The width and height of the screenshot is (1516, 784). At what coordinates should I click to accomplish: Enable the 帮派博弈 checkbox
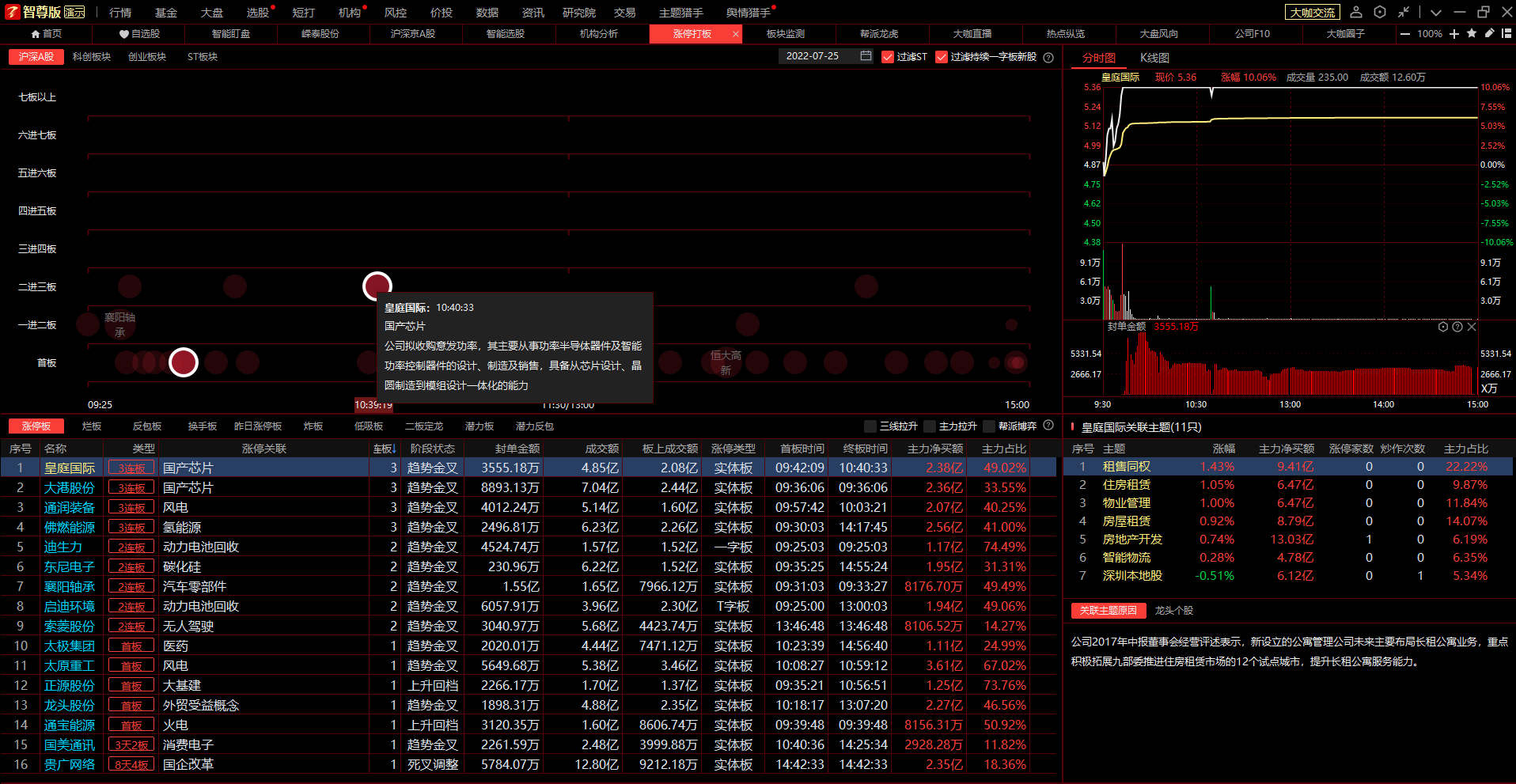click(x=989, y=426)
